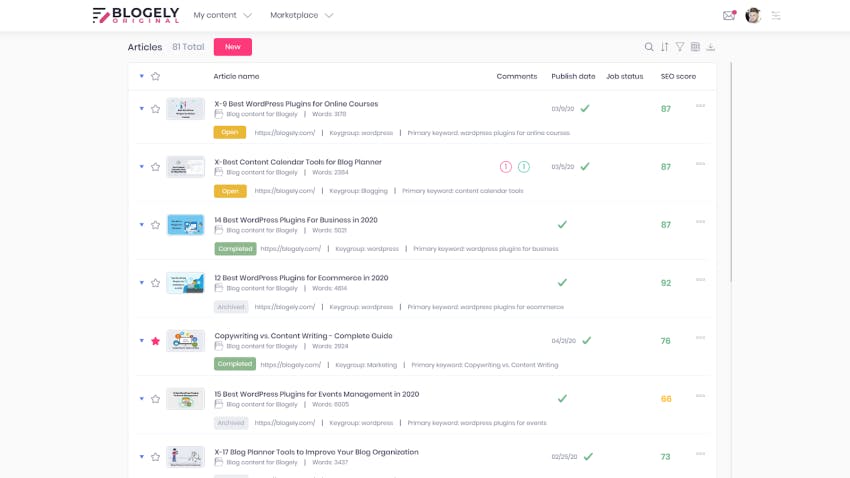Open article 15 Best WordPress Plugins for Events Management
Screen dimensions: 850x478
[317, 394]
